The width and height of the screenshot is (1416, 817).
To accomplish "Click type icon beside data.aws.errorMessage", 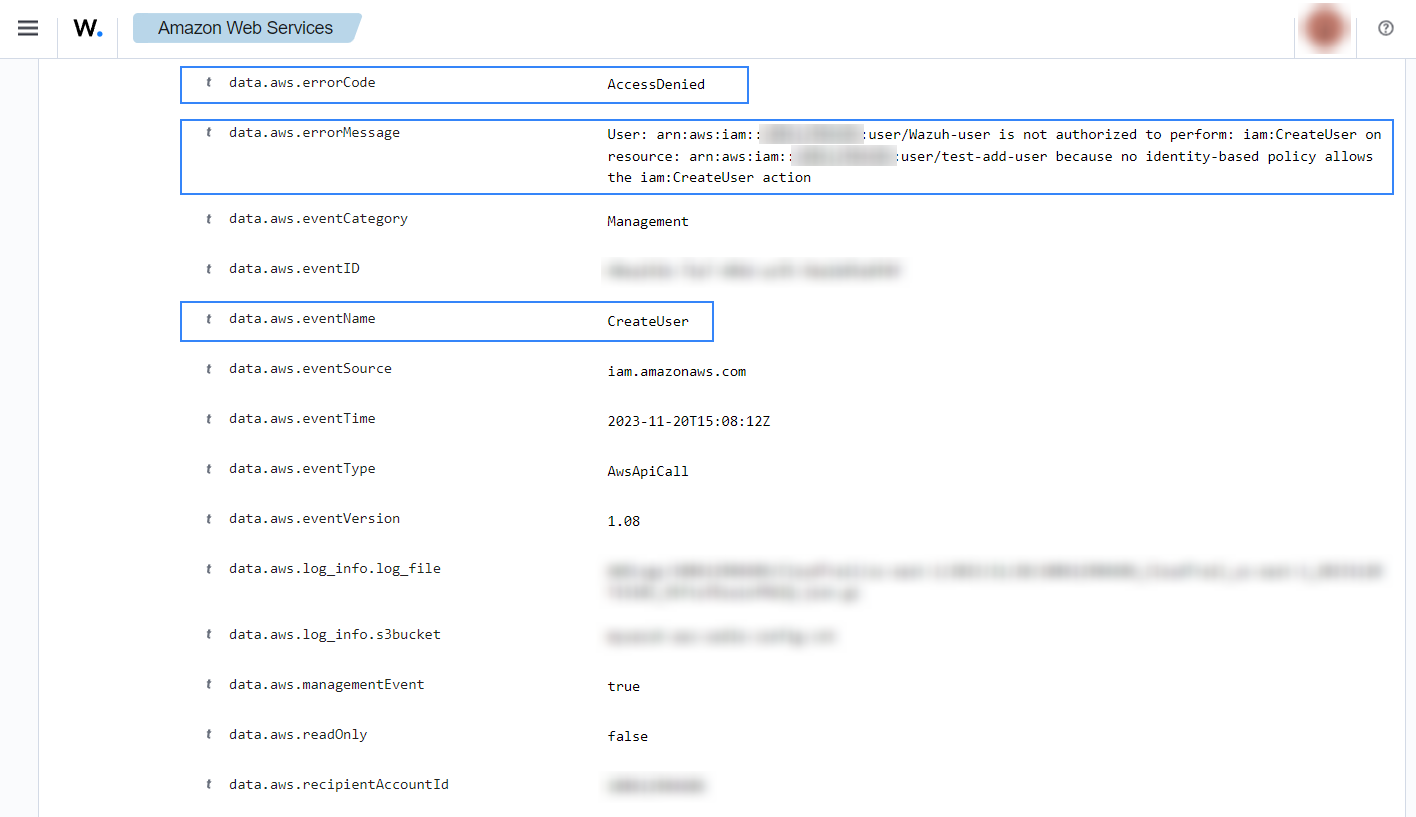I will pos(208,133).
